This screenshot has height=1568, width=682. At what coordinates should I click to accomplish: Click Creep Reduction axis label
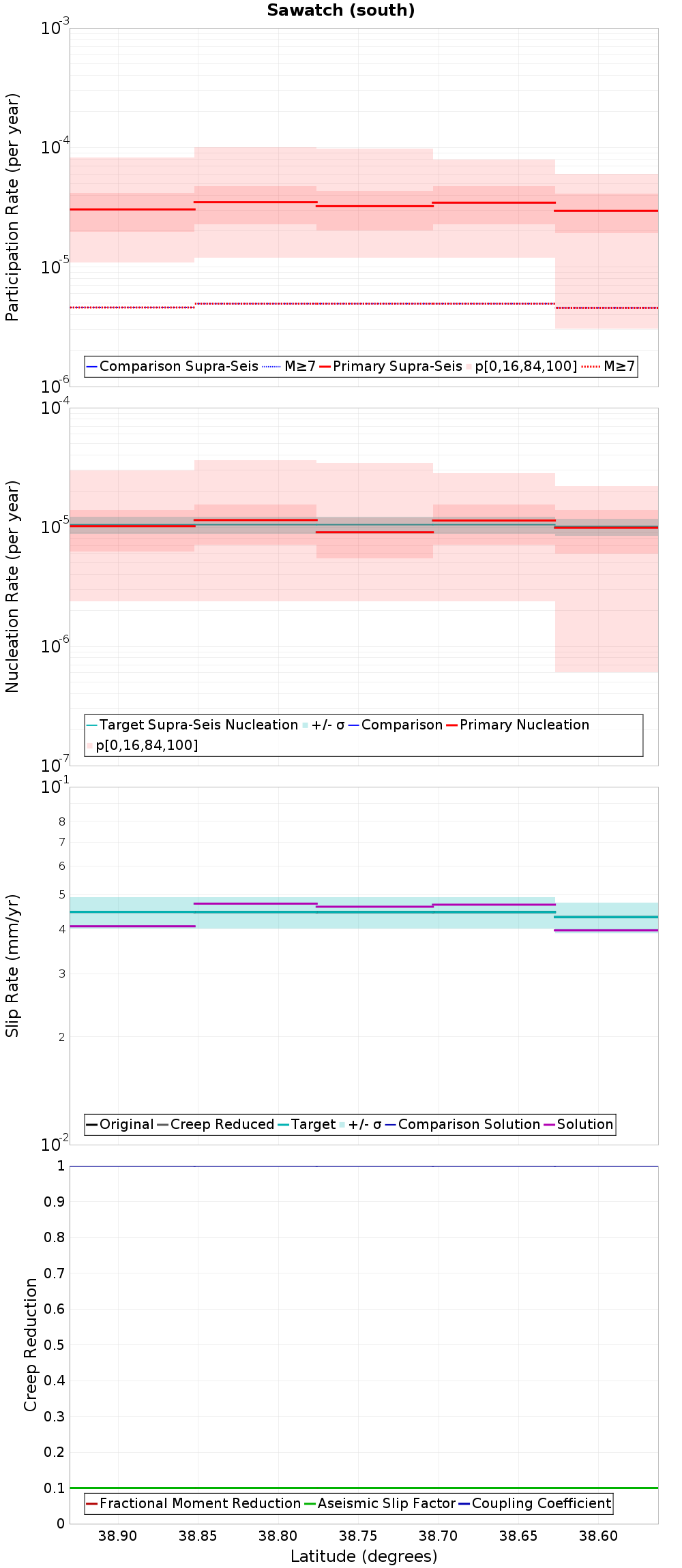31,1344
